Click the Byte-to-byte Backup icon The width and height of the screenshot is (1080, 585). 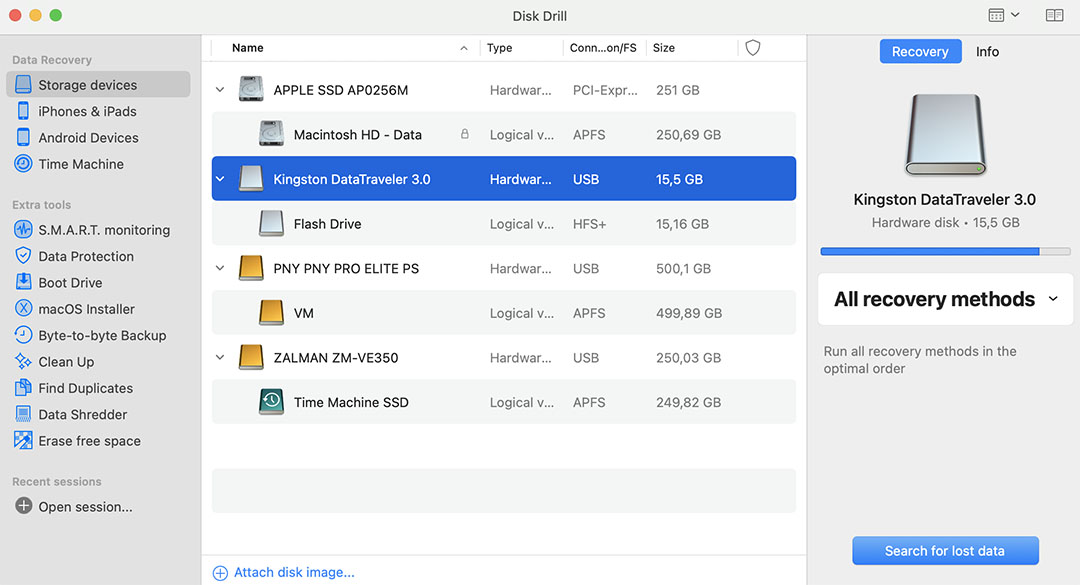click(23, 335)
